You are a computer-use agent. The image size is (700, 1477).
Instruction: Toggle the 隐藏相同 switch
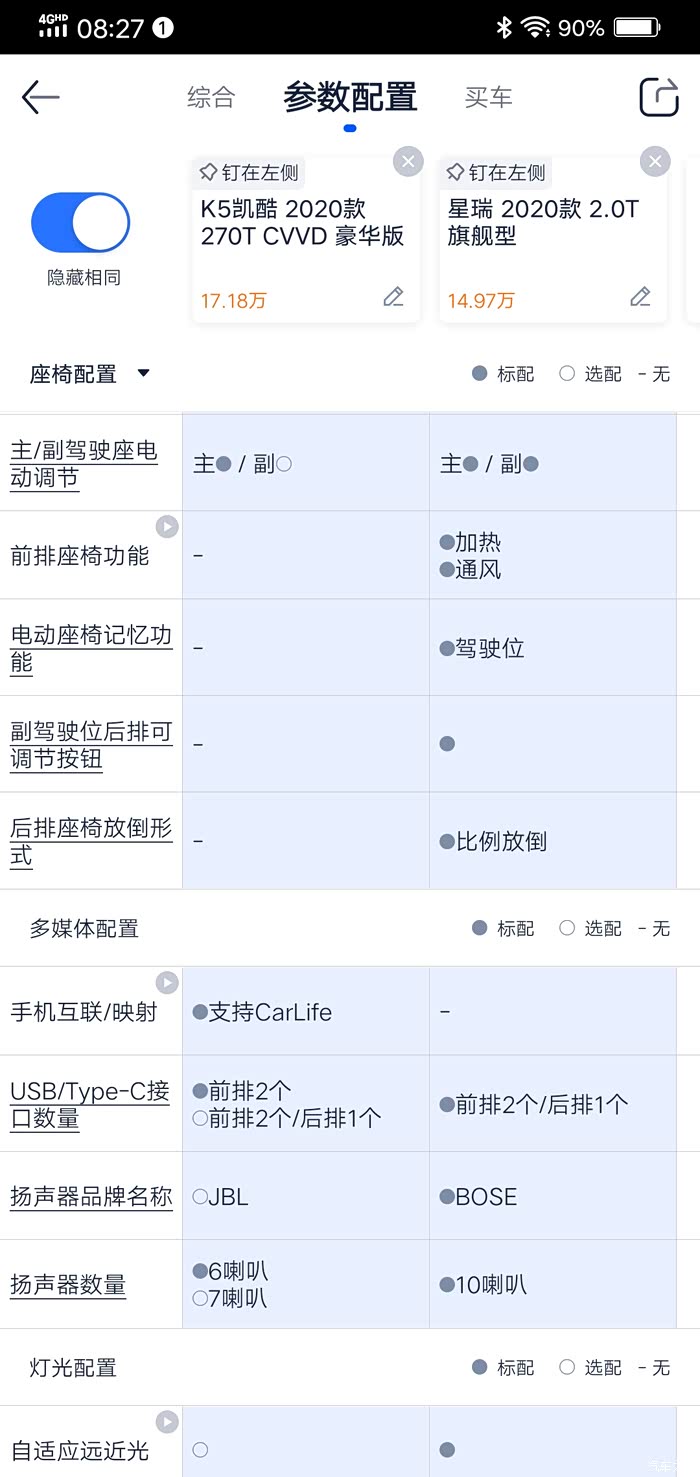[81, 222]
